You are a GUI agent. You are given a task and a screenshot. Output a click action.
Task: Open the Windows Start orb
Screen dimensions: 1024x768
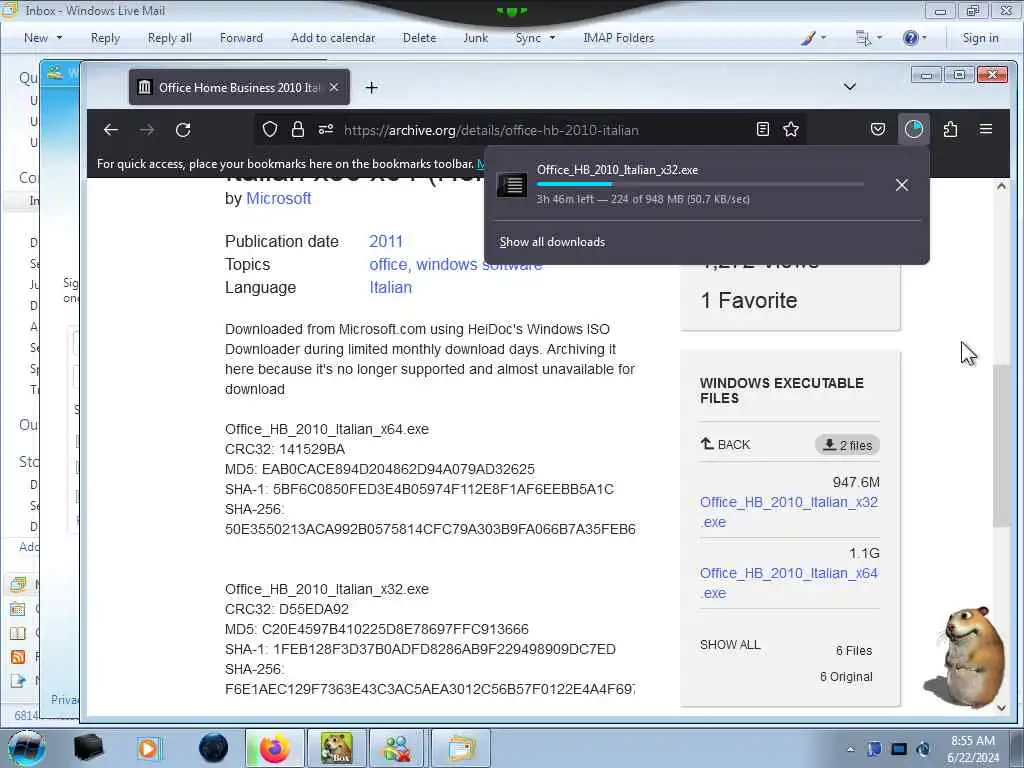26,748
